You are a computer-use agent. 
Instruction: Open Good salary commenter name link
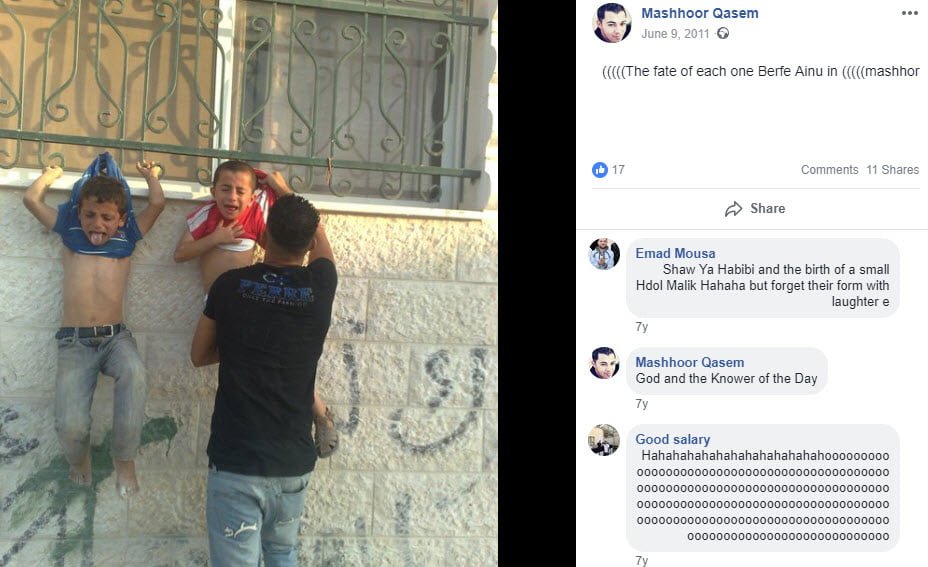click(672, 439)
